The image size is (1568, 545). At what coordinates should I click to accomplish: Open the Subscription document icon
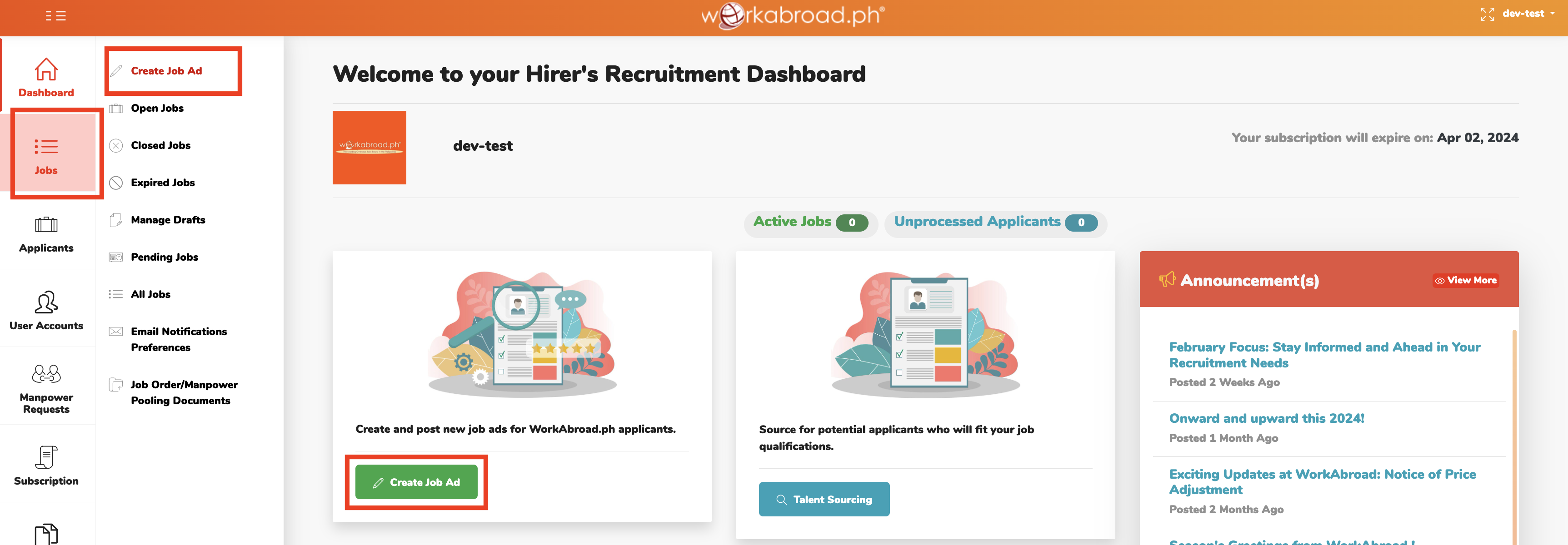click(45, 457)
